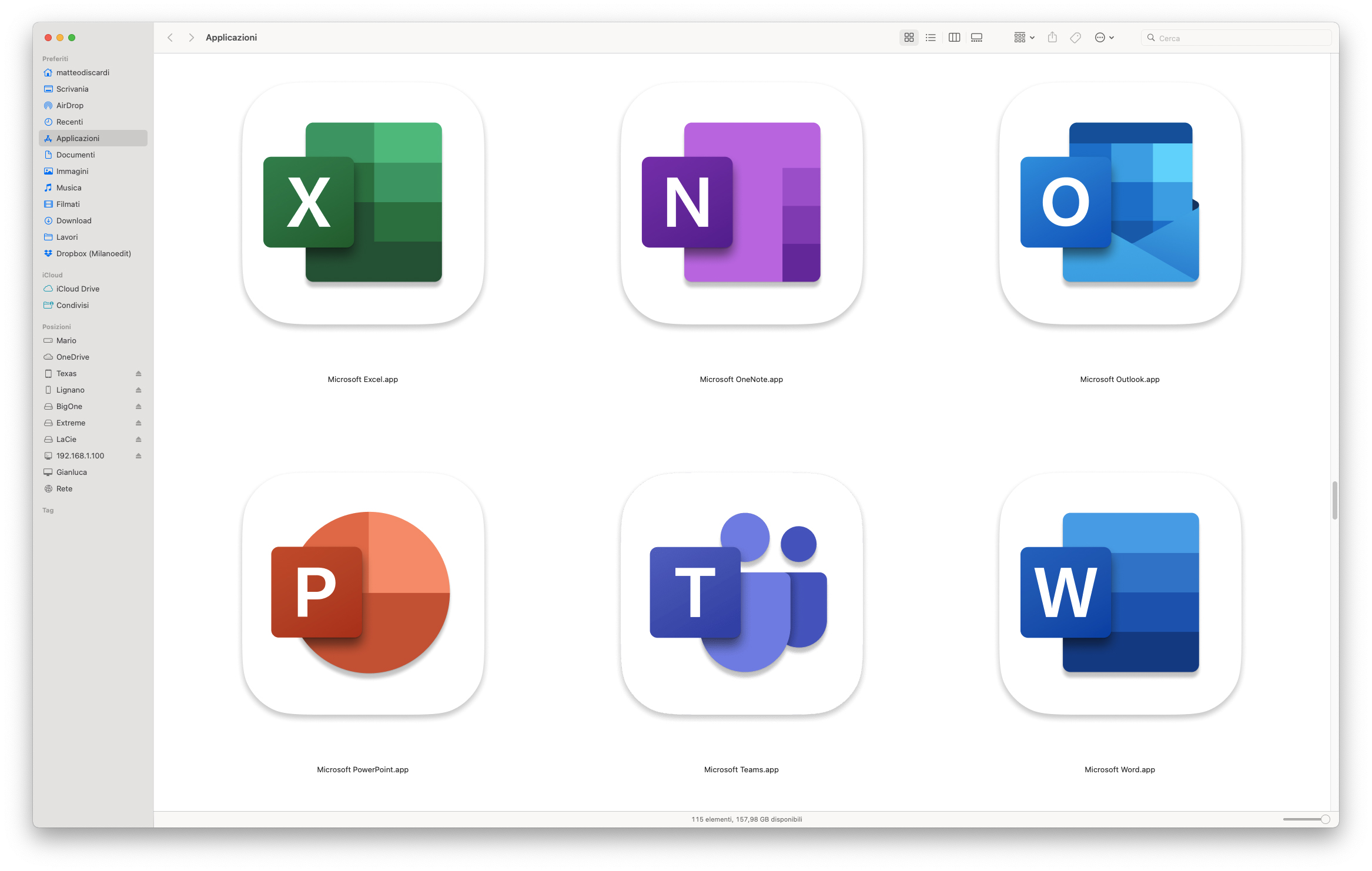1372x871 pixels.
Task: Select iCloud Drive in sidebar
Action: tap(78, 289)
